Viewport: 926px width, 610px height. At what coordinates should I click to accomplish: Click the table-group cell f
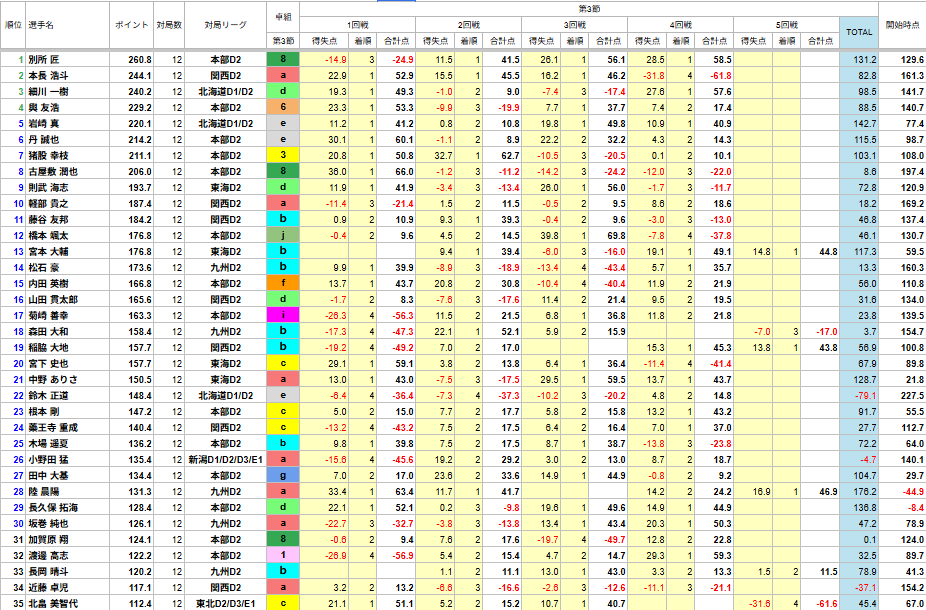[x=283, y=283]
